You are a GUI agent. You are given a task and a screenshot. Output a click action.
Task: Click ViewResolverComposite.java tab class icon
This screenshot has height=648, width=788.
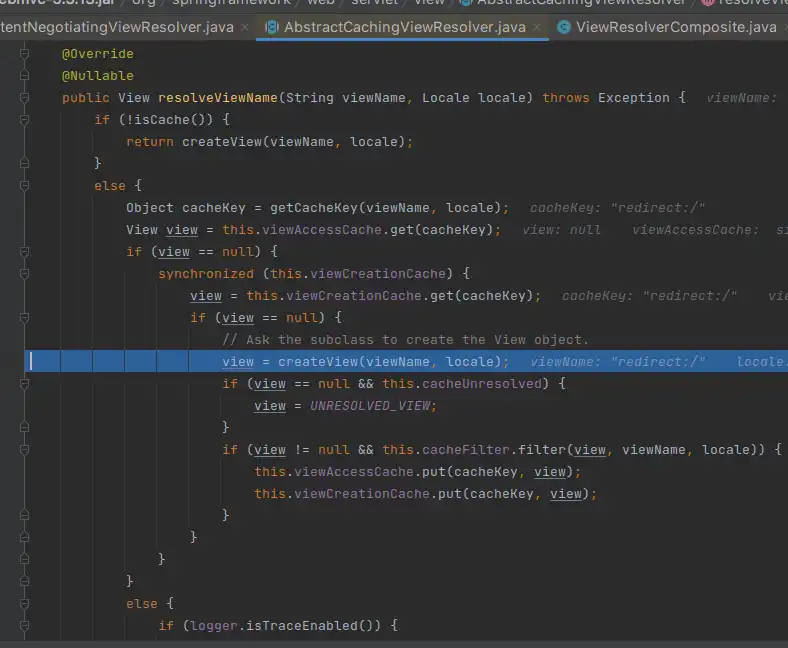(564, 27)
